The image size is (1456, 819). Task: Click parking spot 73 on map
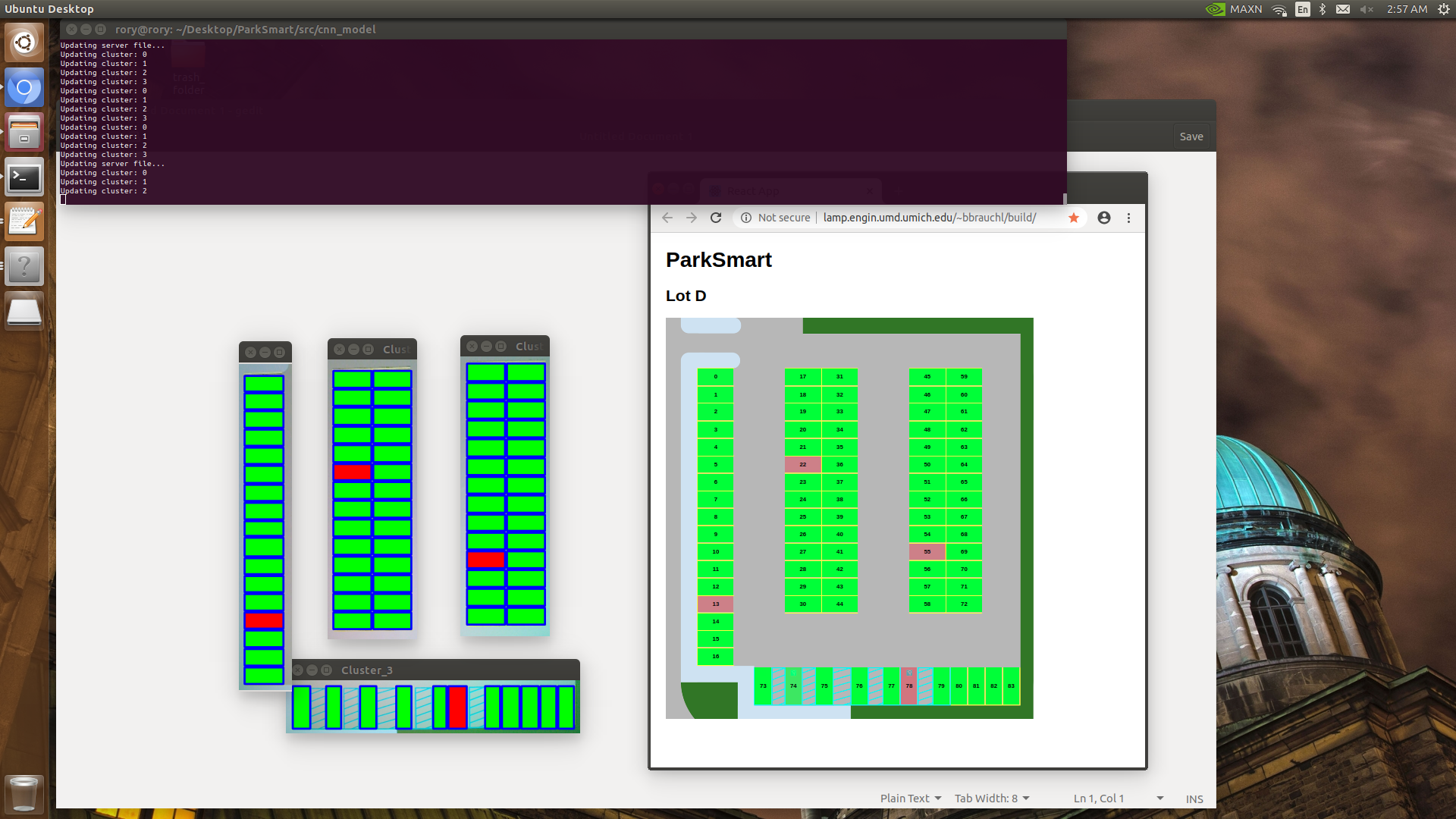(763, 686)
